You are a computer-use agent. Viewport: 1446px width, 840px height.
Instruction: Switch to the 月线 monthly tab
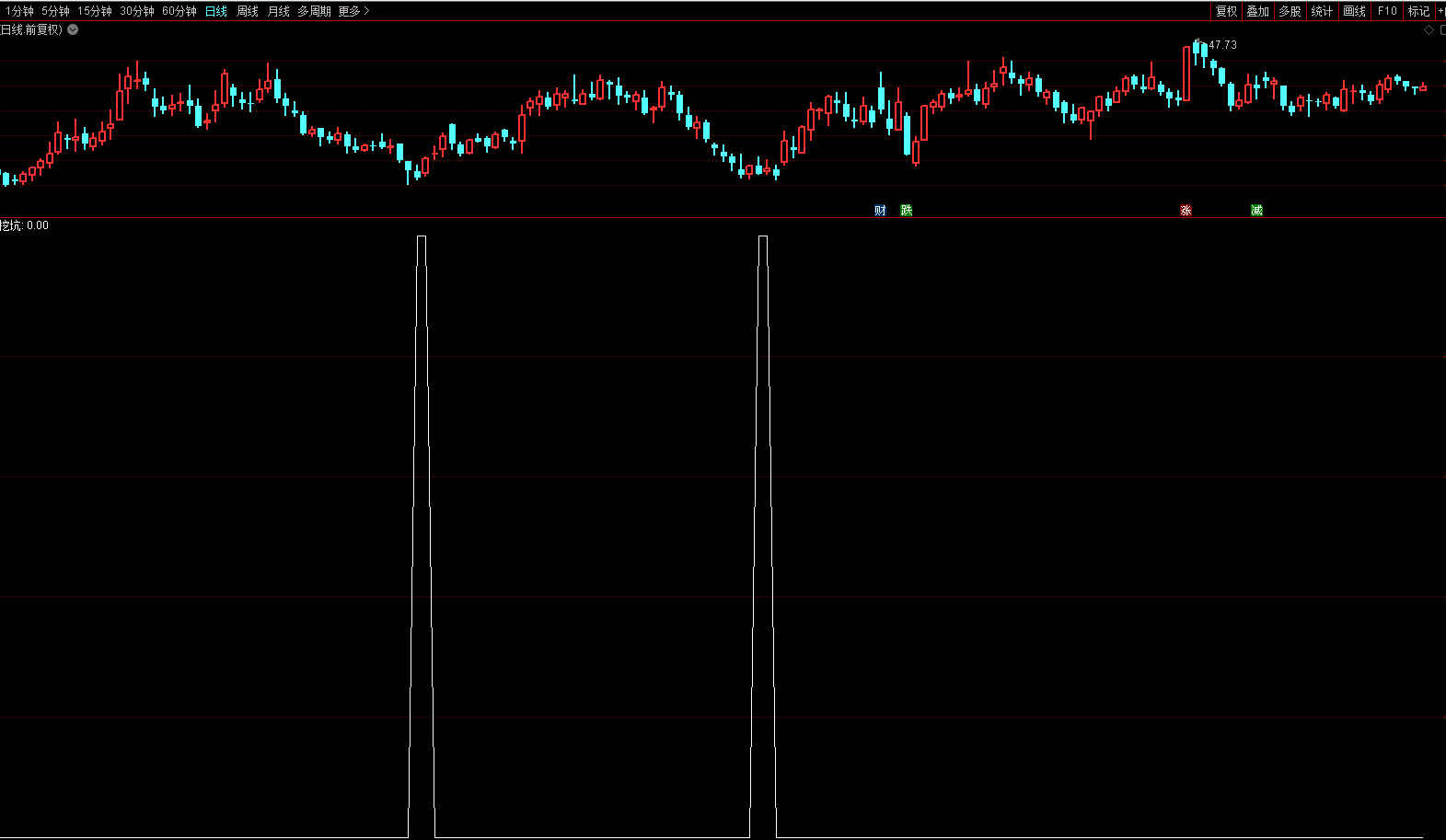[278, 11]
